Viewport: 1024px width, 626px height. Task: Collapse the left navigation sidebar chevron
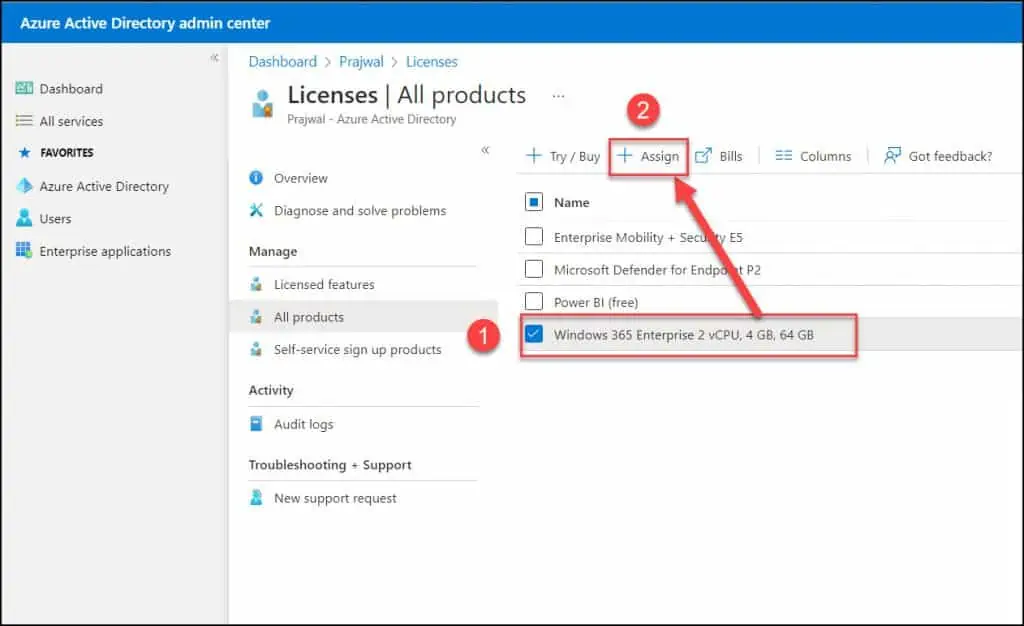(x=214, y=58)
